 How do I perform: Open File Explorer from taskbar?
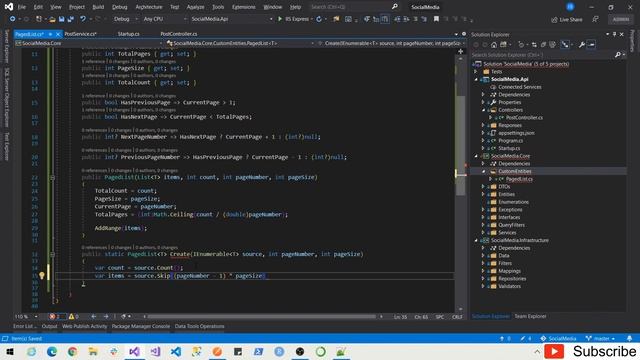point(93,351)
